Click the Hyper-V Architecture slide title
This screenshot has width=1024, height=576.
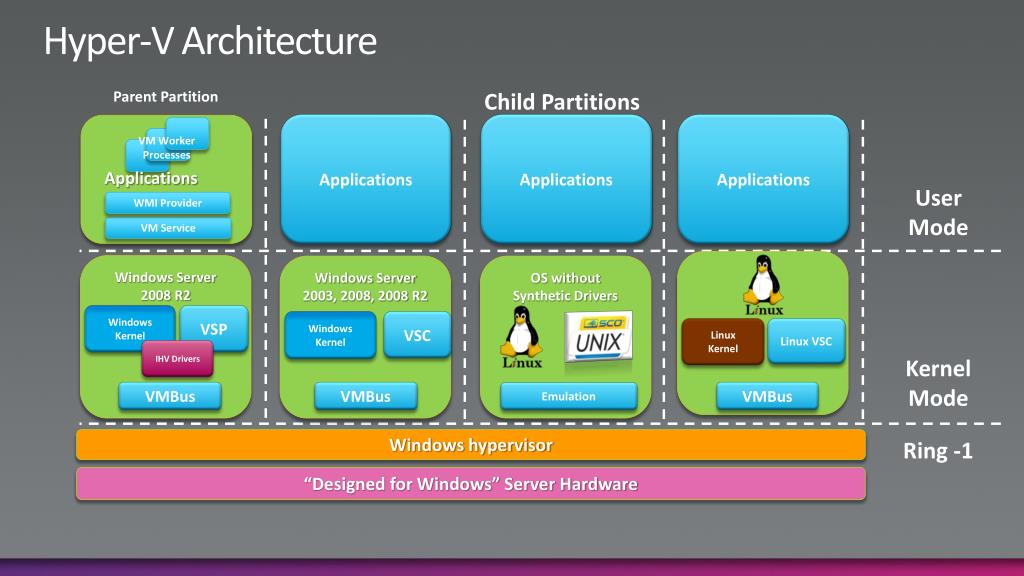[210, 40]
